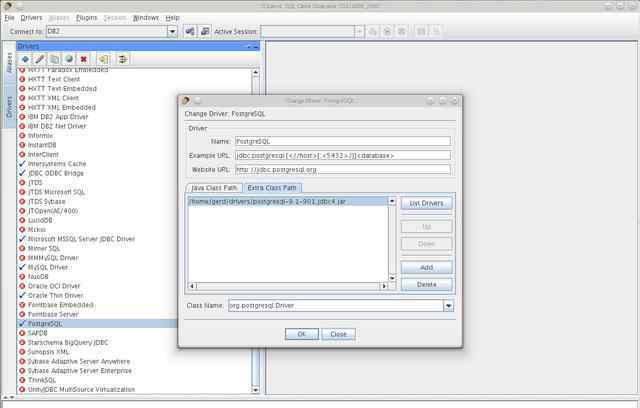Click the class path list scroll up arrow
The height and width of the screenshot is (408, 640).
(392, 201)
